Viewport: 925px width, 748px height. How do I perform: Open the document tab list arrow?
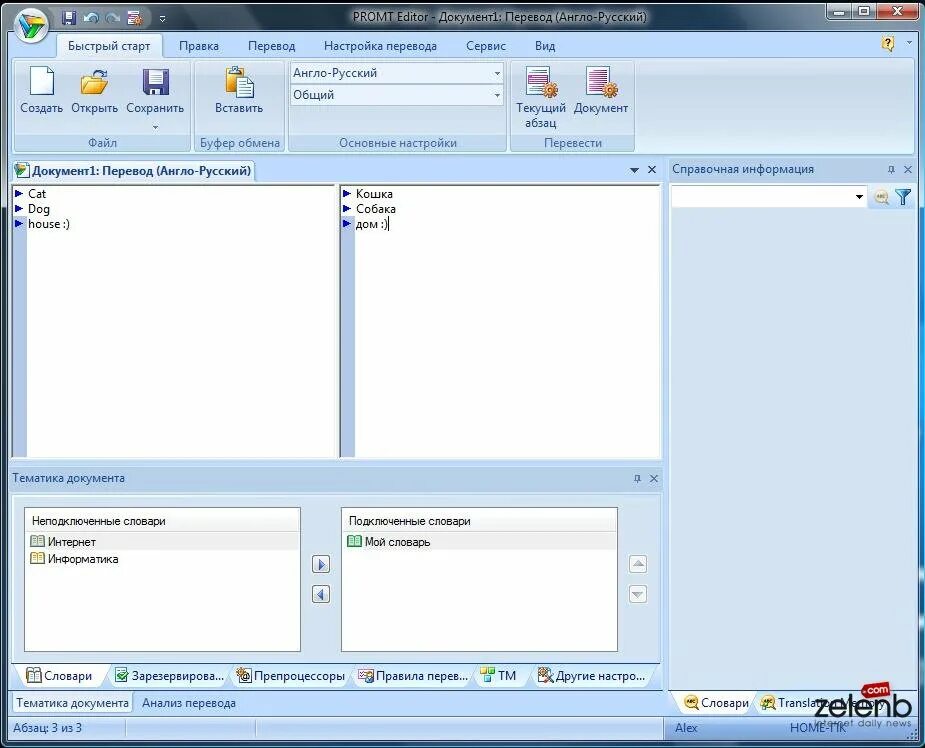[x=634, y=170]
